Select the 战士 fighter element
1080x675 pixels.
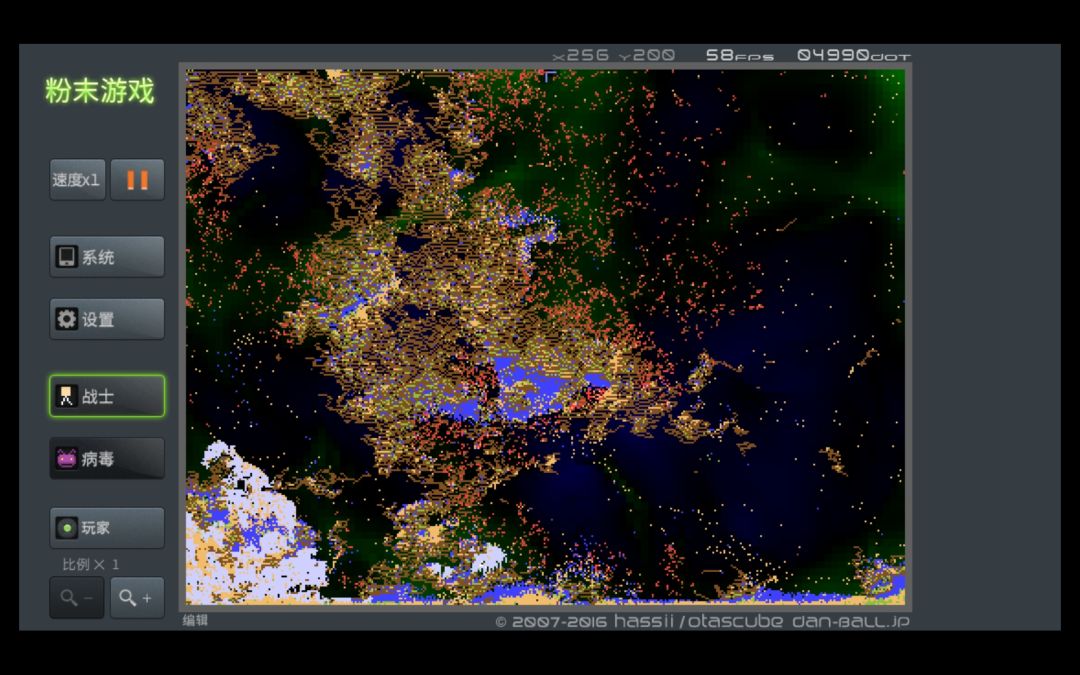pos(107,396)
